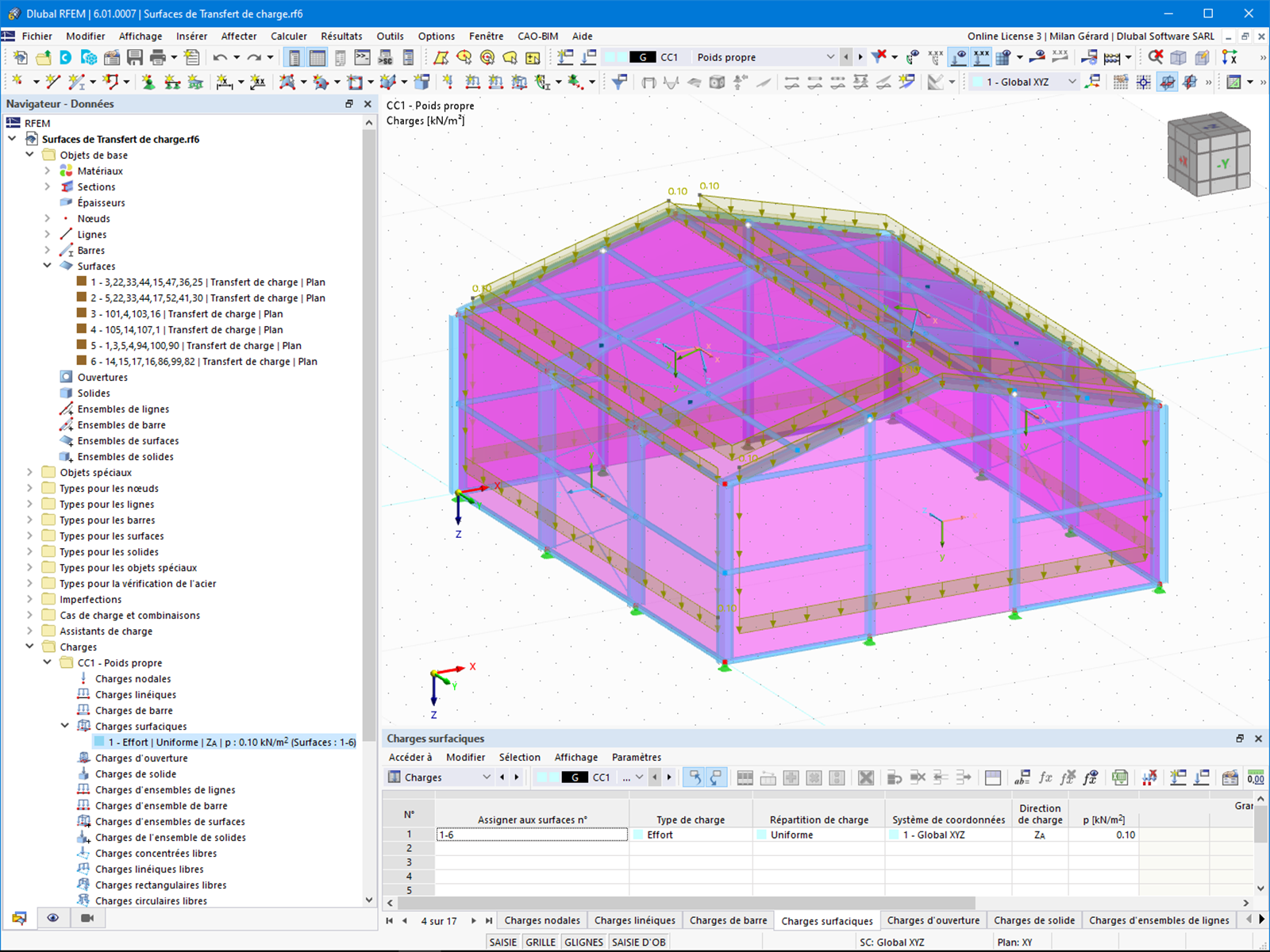Click the delete filter red X icon
The width and height of the screenshot is (1270, 952).
(x=879, y=57)
